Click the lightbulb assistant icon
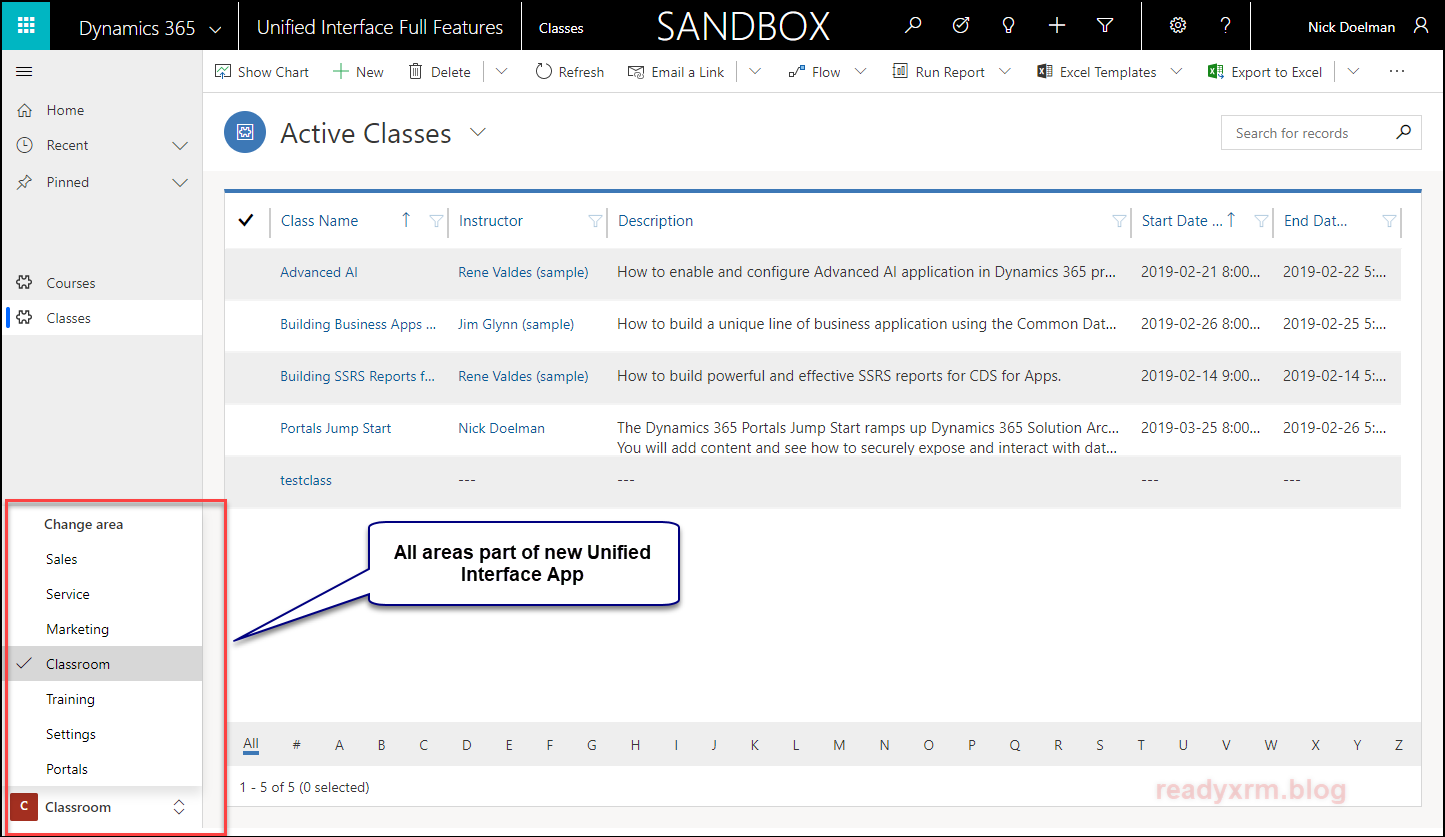 pos(1008,26)
